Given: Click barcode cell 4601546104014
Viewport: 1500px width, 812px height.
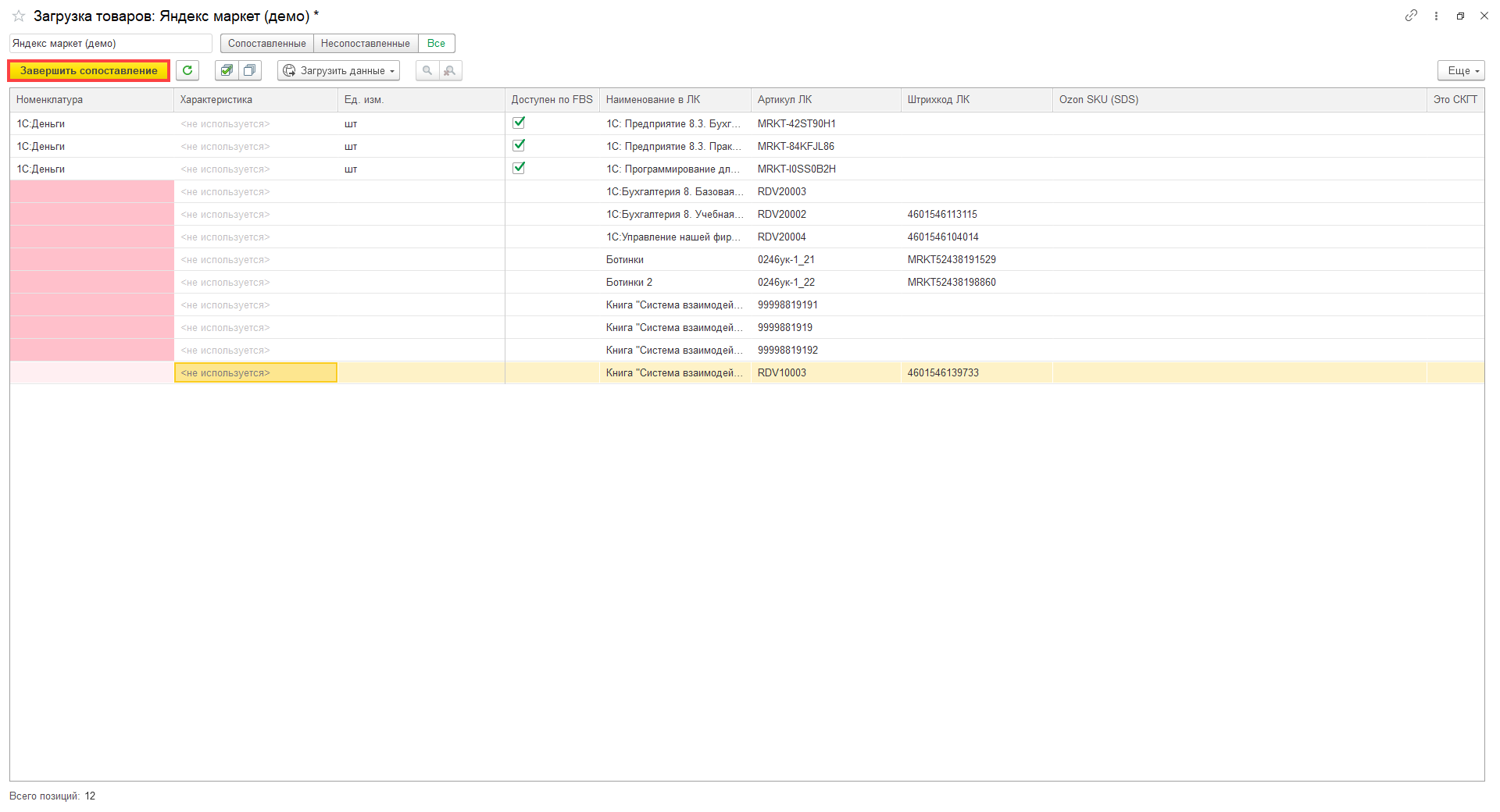Looking at the screenshot, I should pos(977,237).
